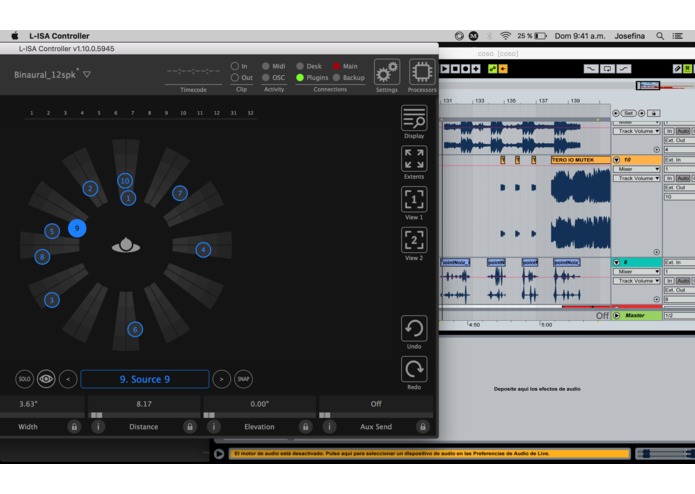
Task: Switch to View 2 icon
Action: 414,240
